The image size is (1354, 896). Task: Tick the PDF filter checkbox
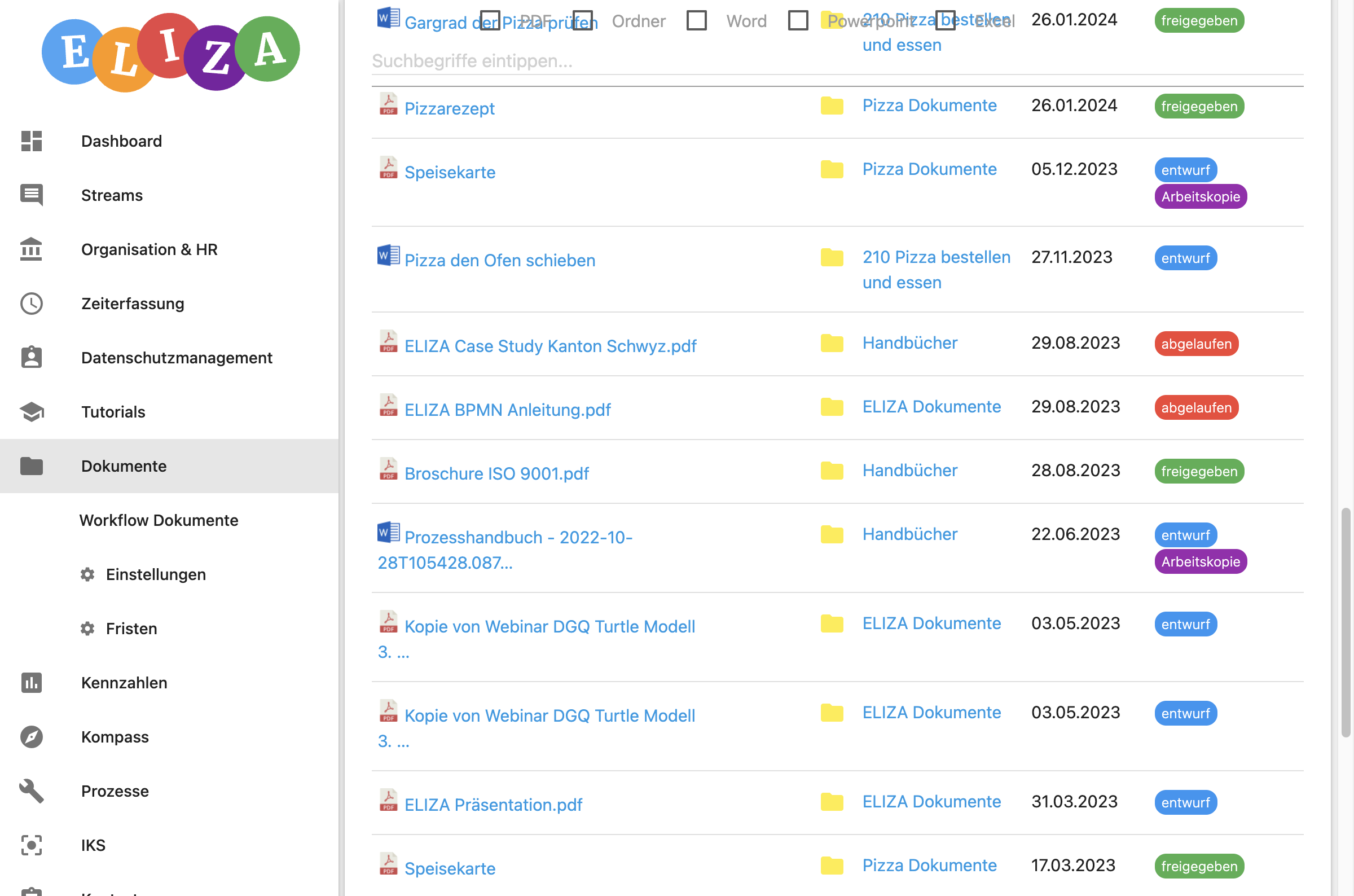tap(490, 20)
